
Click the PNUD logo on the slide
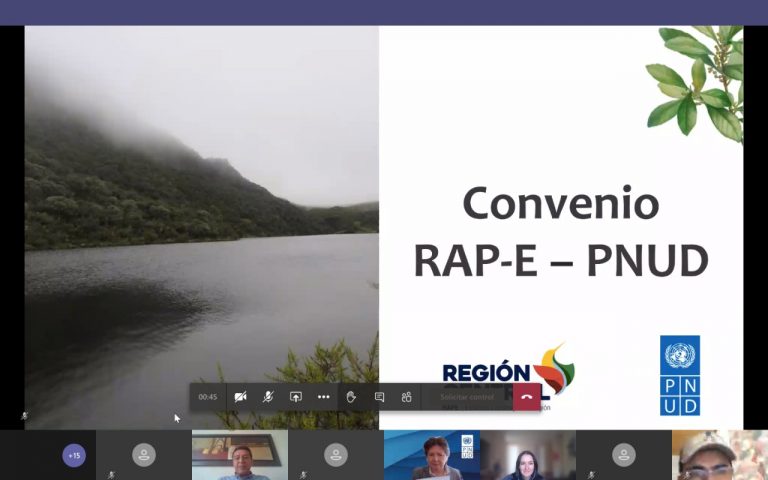tap(680, 375)
